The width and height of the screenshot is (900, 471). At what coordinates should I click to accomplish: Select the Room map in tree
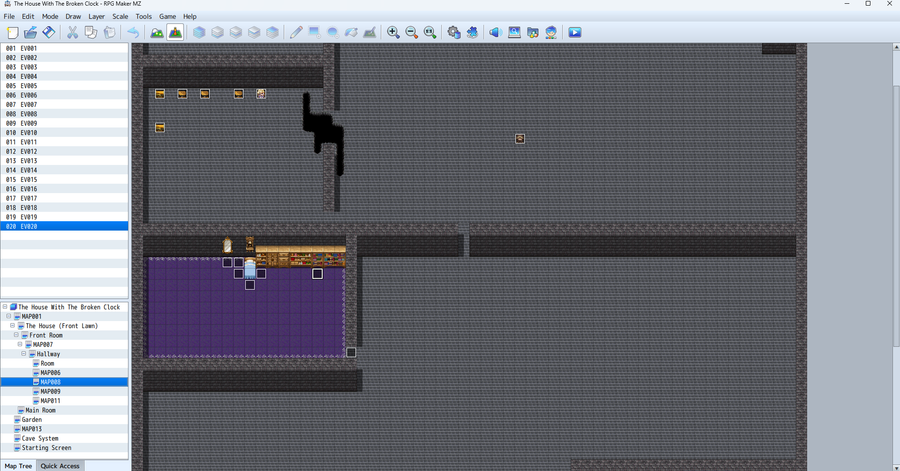point(47,363)
